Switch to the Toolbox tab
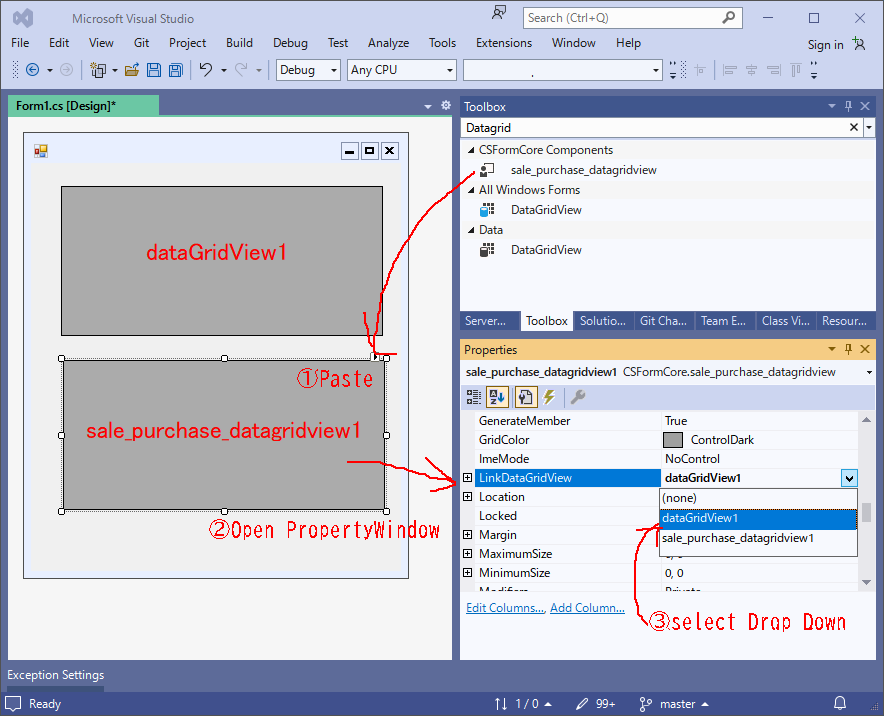This screenshot has width=884, height=716. 546,320
